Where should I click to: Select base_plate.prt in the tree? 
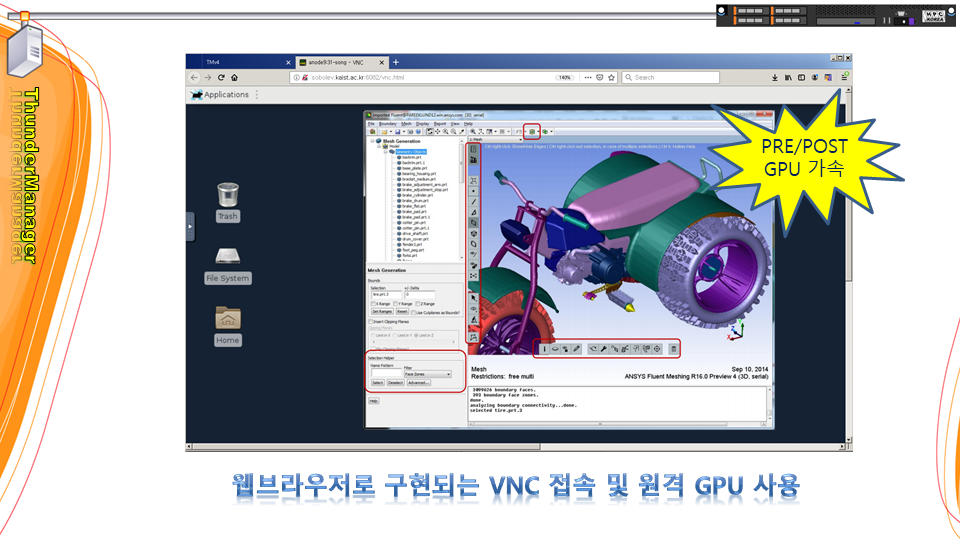[413, 168]
